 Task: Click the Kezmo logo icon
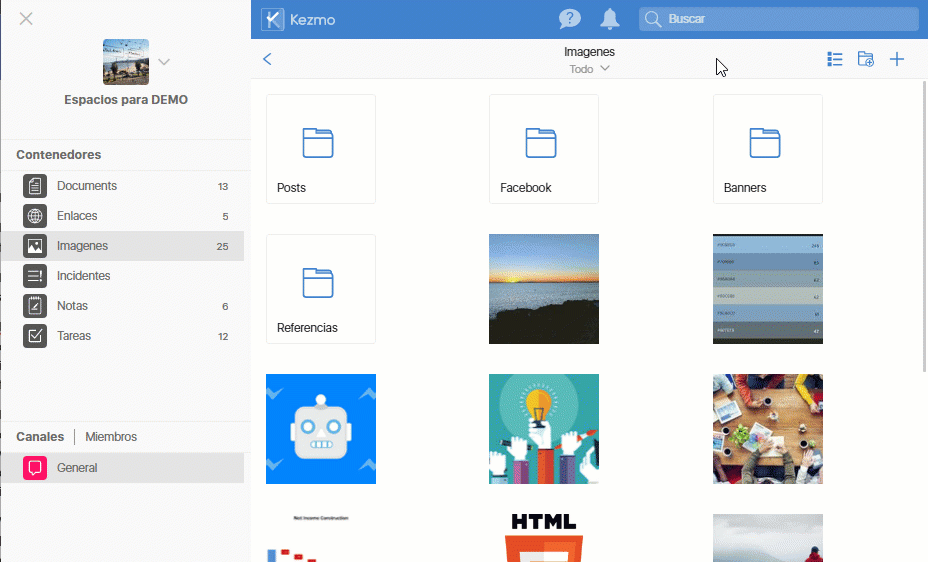(x=272, y=20)
